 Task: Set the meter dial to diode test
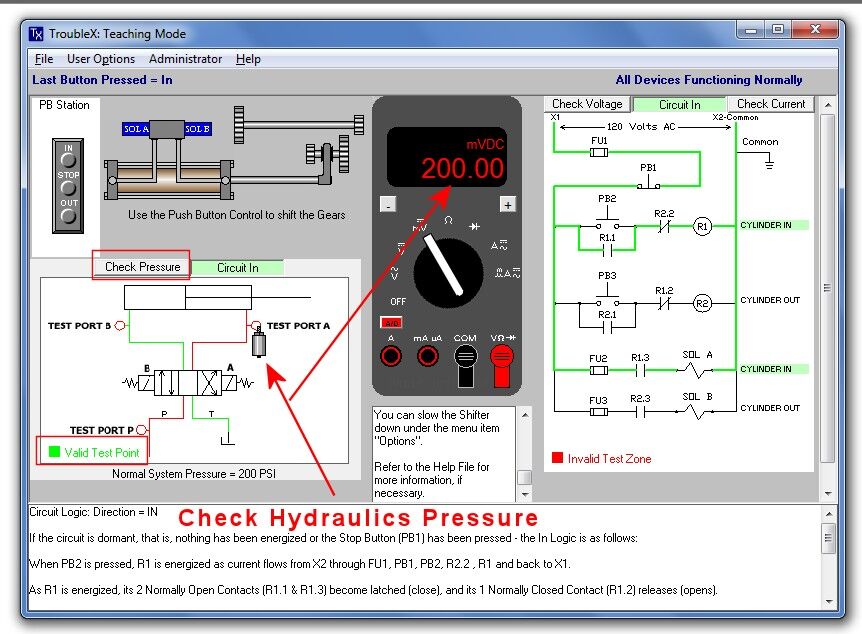click(x=474, y=226)
